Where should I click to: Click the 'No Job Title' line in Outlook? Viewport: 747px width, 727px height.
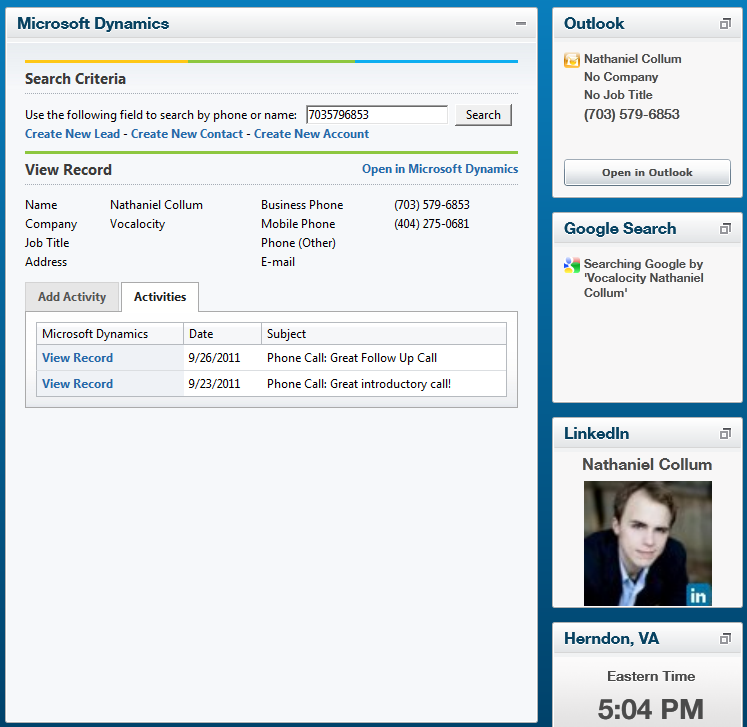point(618,95)
